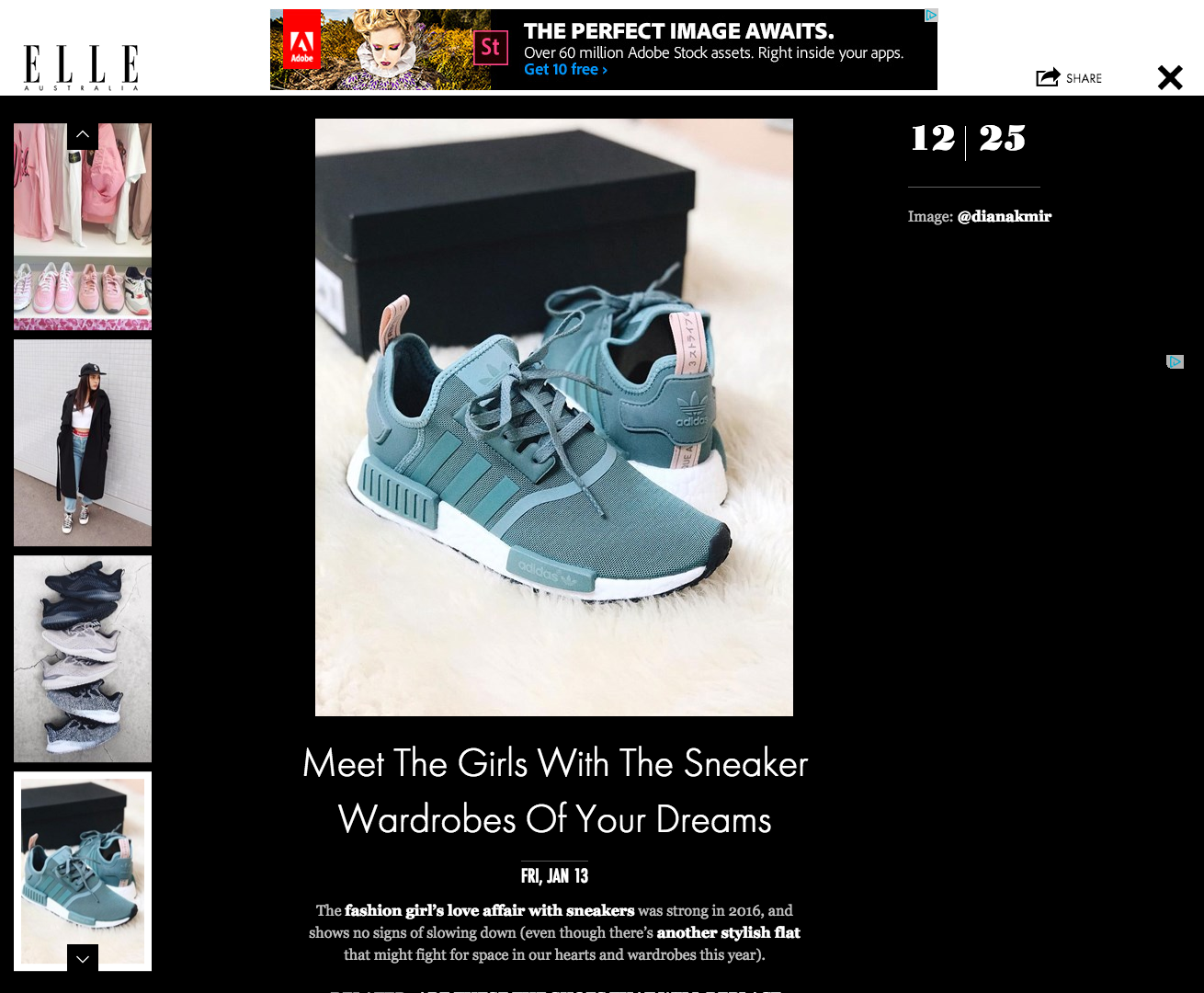
Task: Click the main teal sneaker photo
Action: (x=554, y=417)
